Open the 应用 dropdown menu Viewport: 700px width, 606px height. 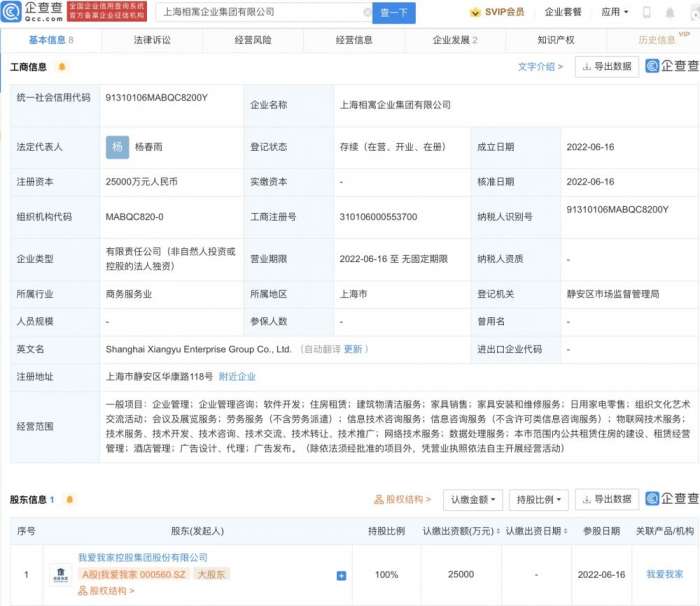coord(614,13)
